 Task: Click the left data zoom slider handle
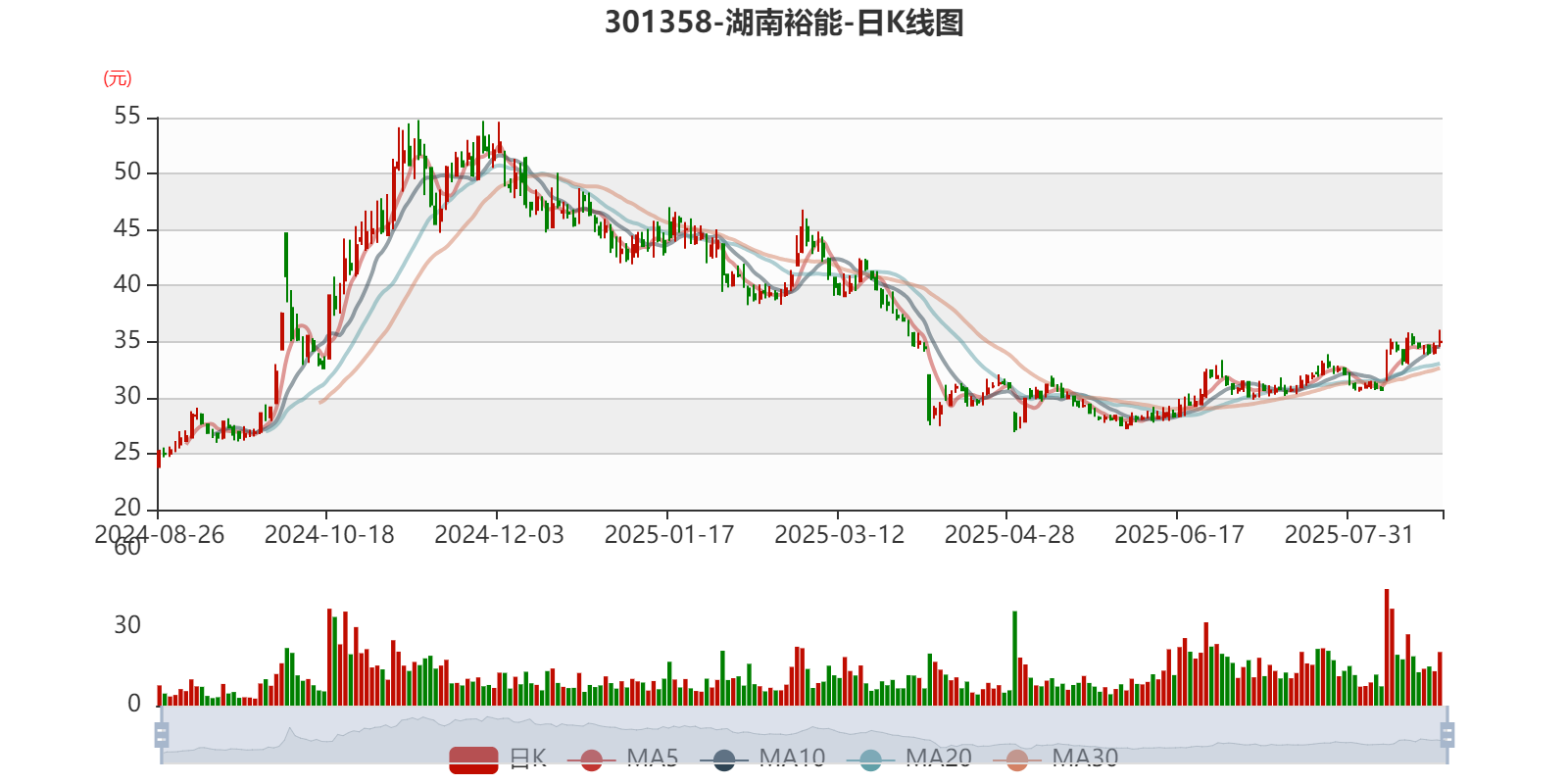pos(162,734)
